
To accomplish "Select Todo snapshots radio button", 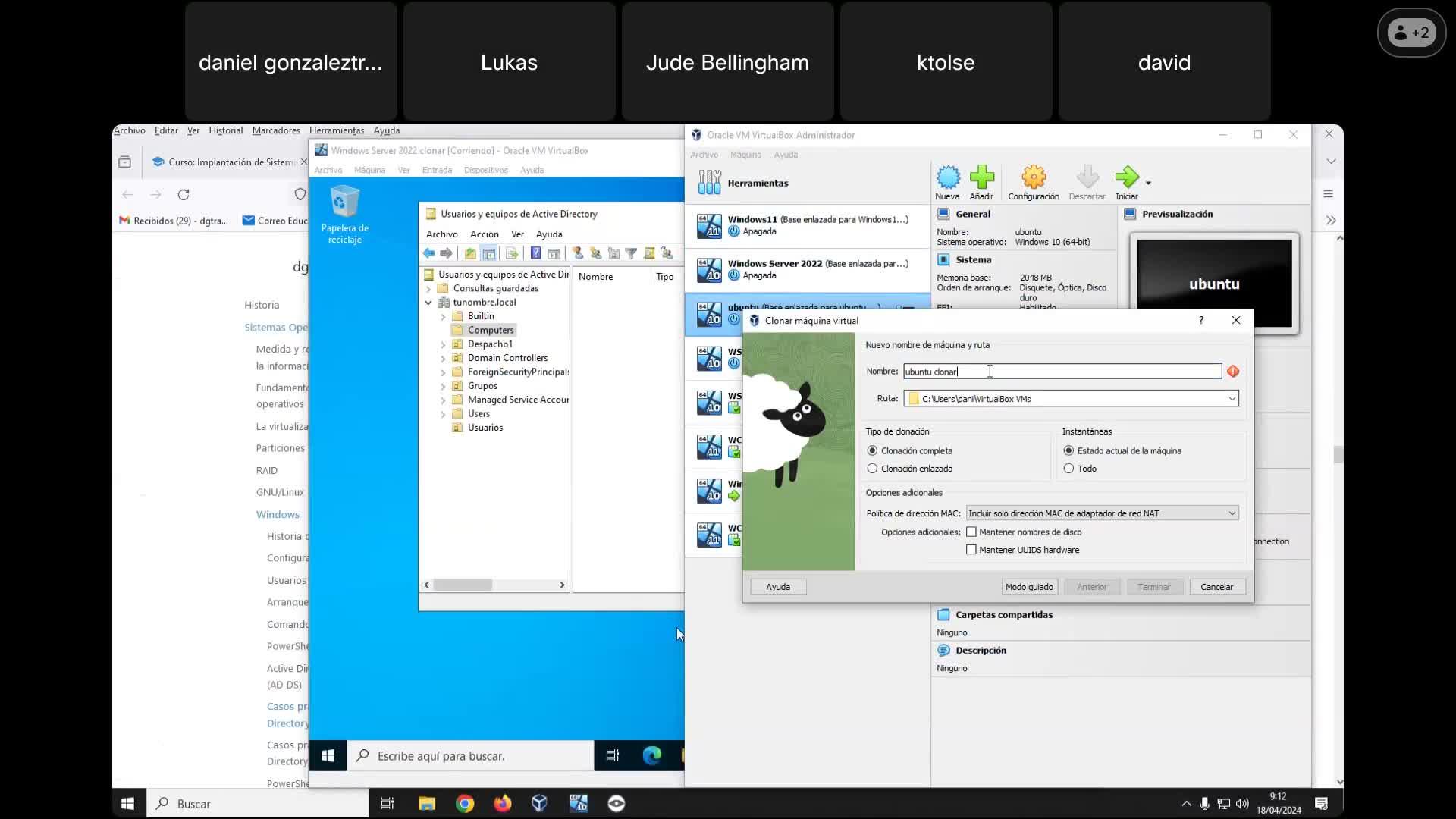I will pyautogui.click(x=1068, y=469).
